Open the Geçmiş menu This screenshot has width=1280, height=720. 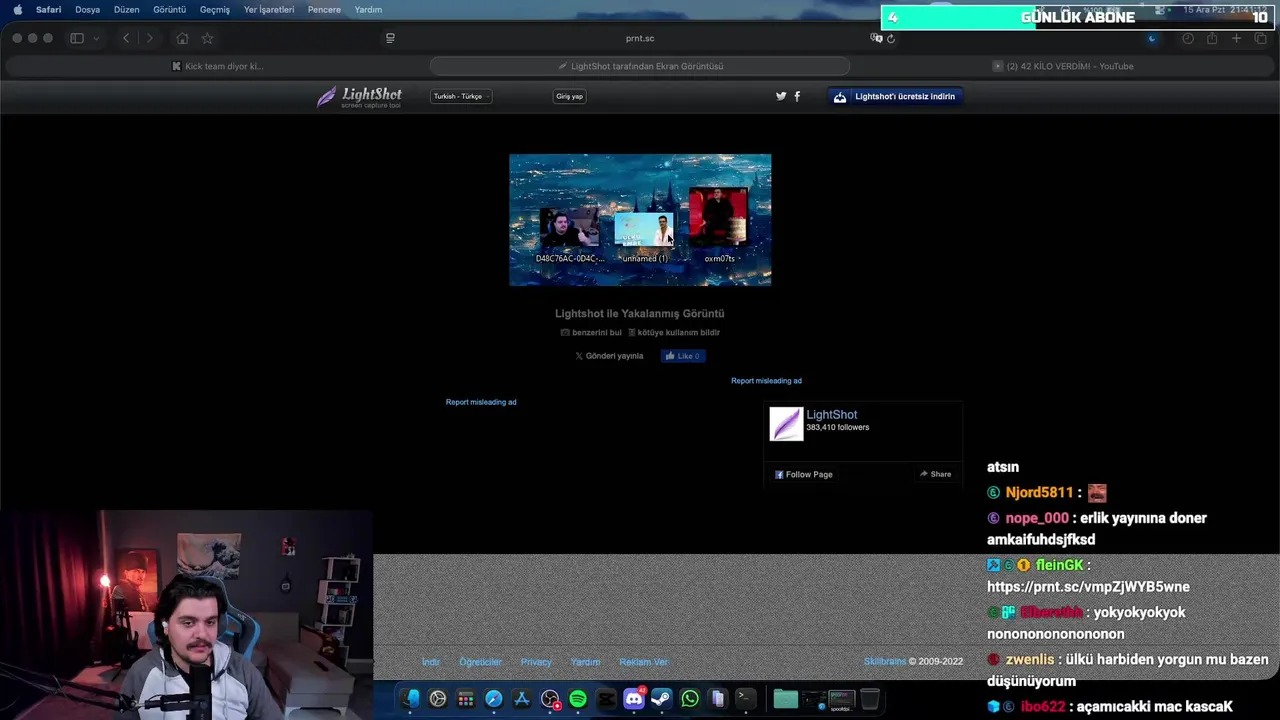point(215,9)
